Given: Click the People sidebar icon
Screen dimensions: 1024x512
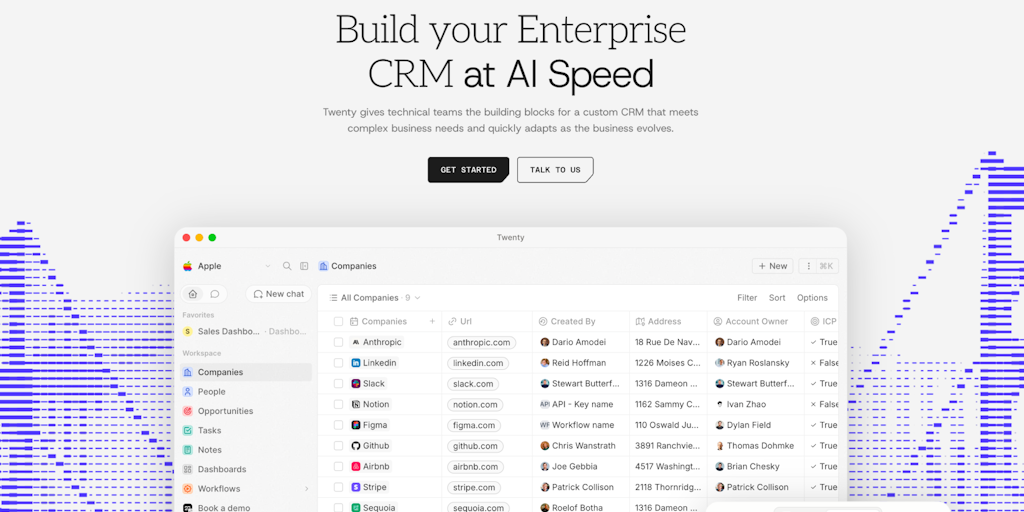Looking at the screenshot, I should point(187,392).
